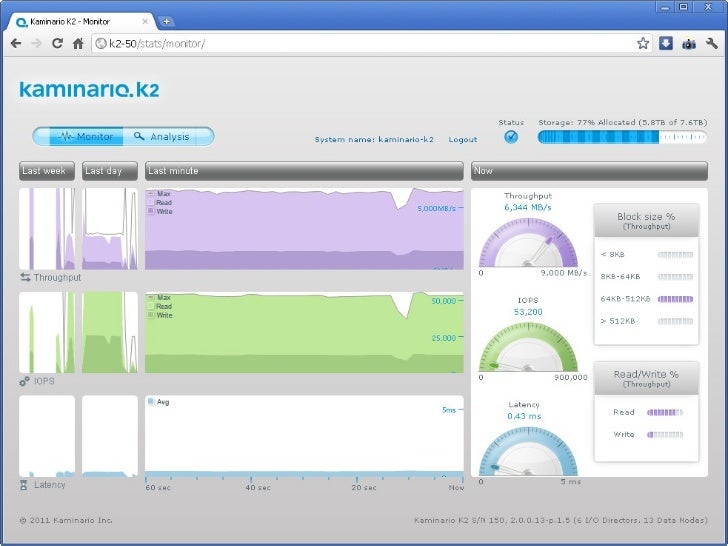The height and width of the screenshot is (546, 728).
Task: Switch to the Analysis view
Action: tap(162, 136)
